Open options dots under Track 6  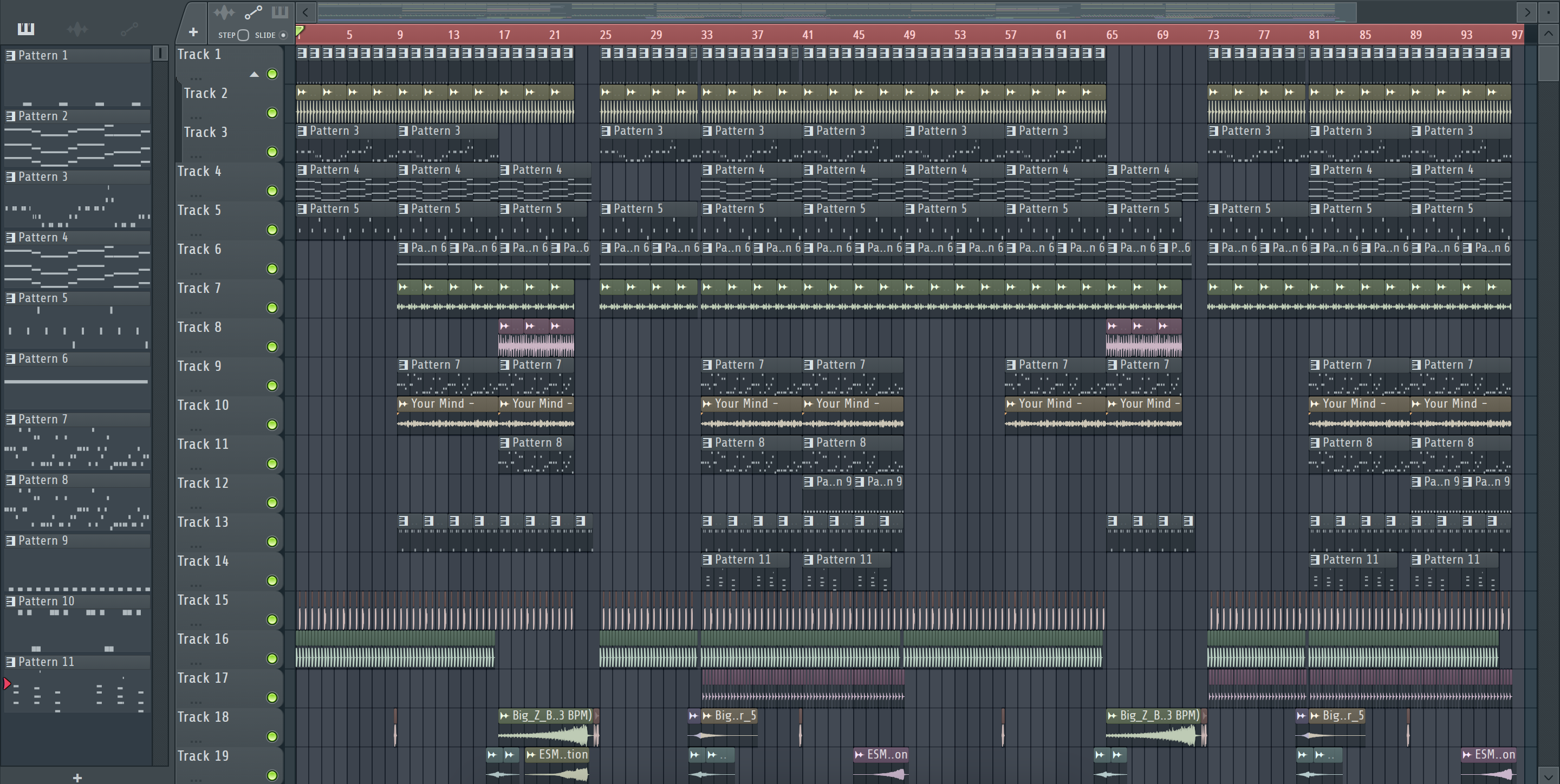point(196,273)
